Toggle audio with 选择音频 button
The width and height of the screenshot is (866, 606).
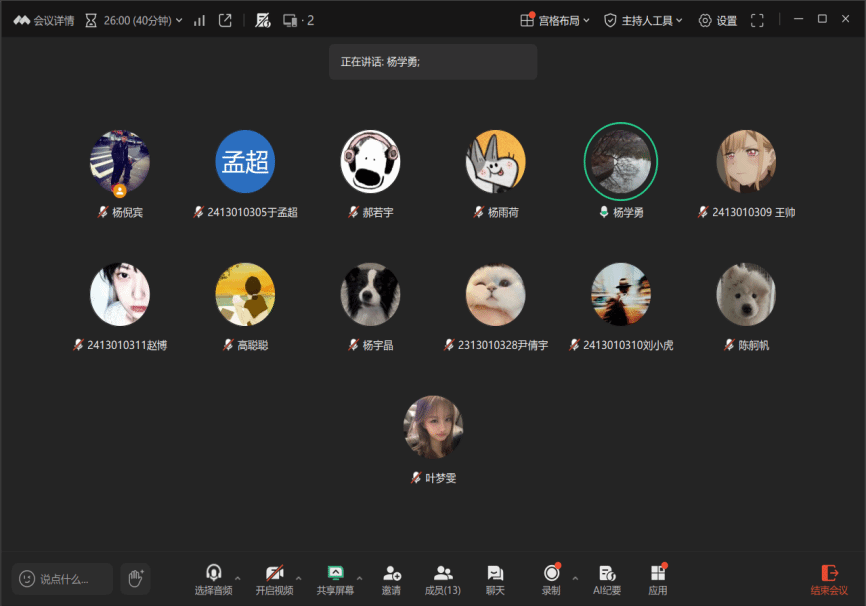pos(213,579)
